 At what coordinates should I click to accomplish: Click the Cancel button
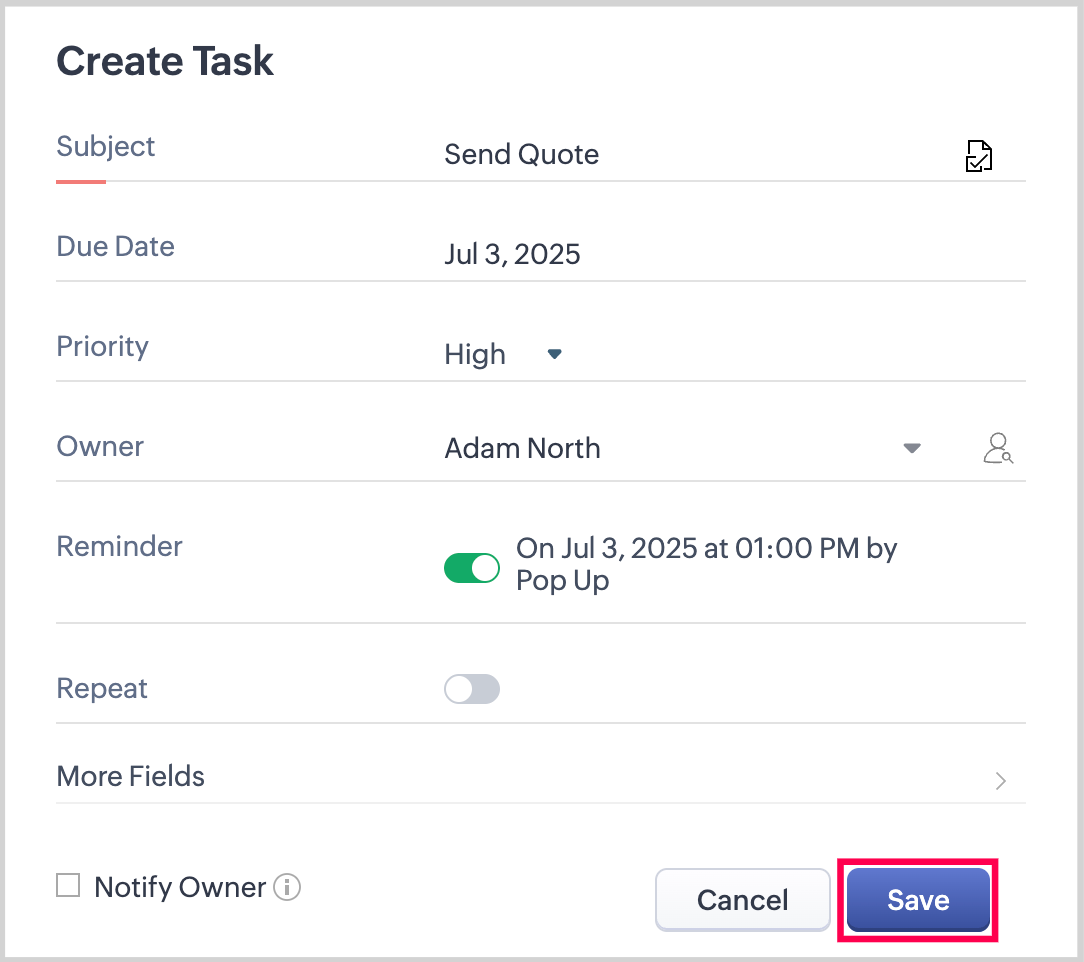pyautogui.click(x=742, y=900)
